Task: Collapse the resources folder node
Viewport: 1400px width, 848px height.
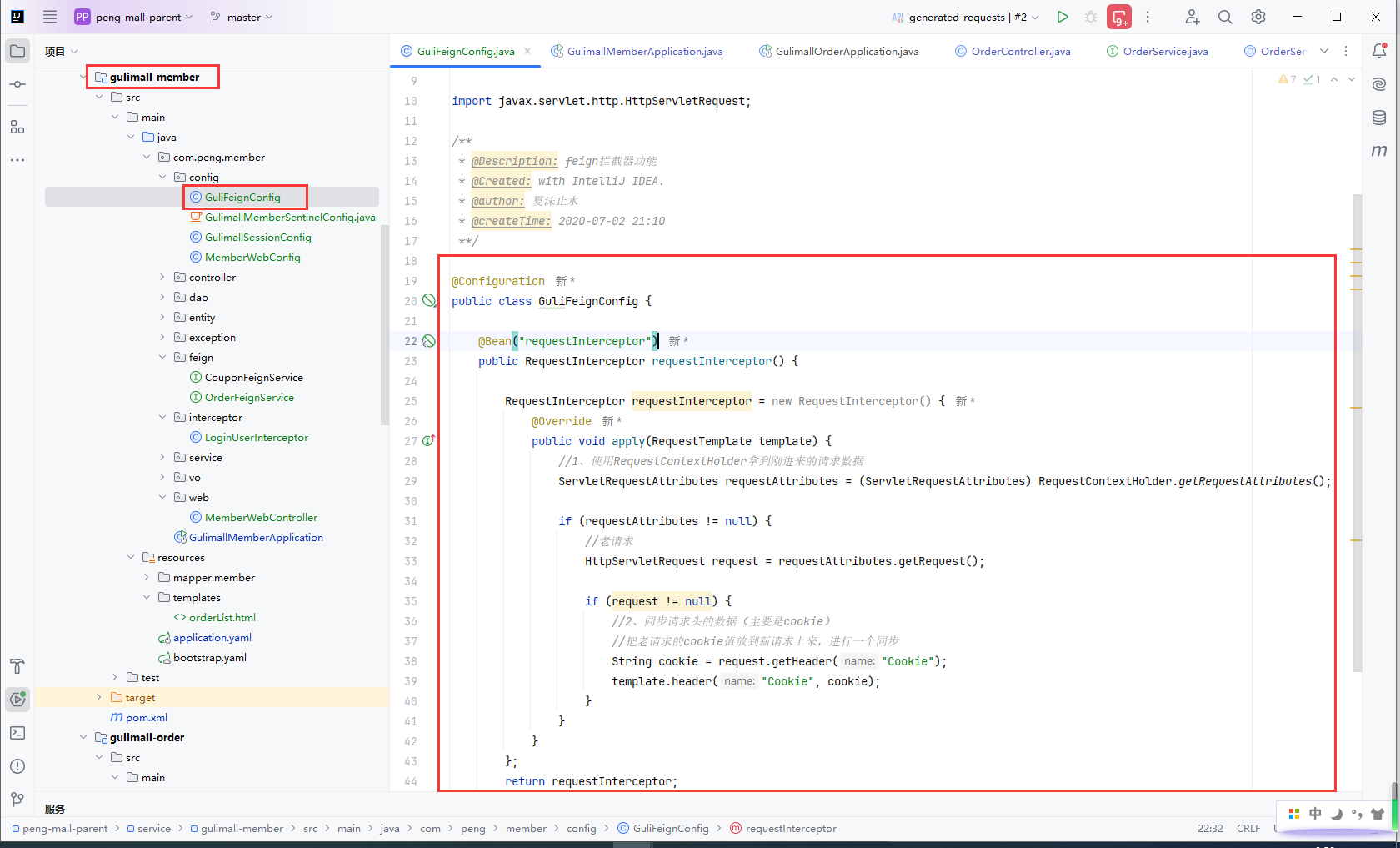Action: coord(131,557)
